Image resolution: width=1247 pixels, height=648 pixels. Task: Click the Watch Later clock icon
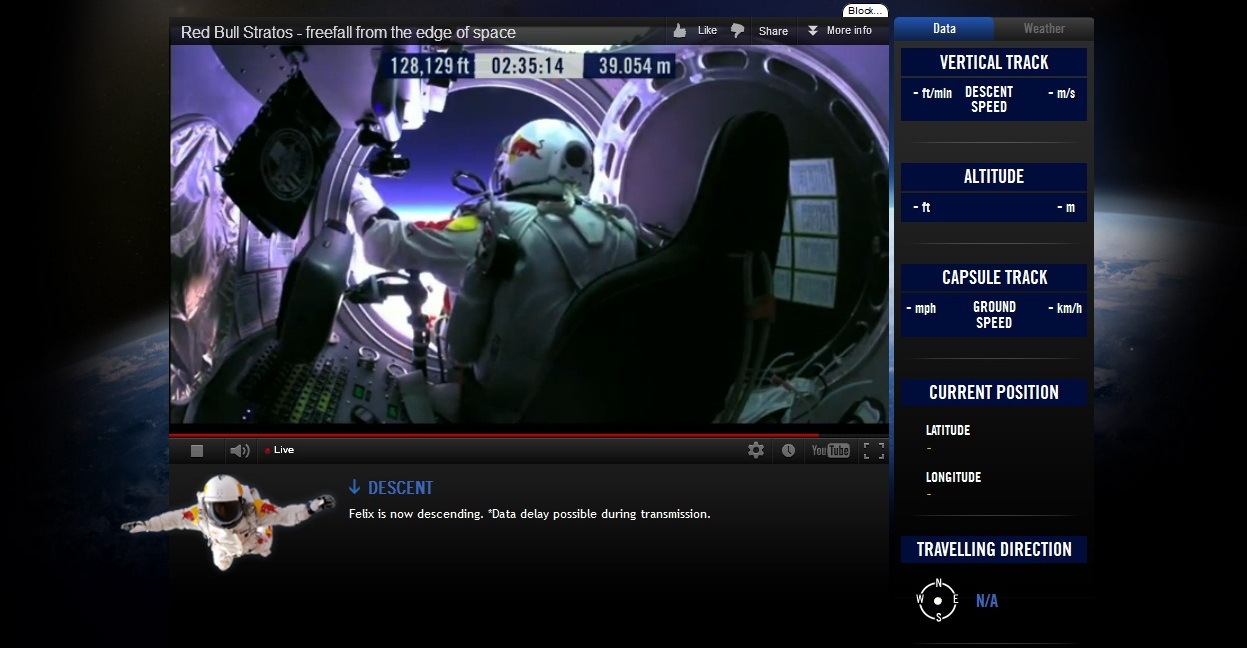pyautogui.click(x=788, y=450)
